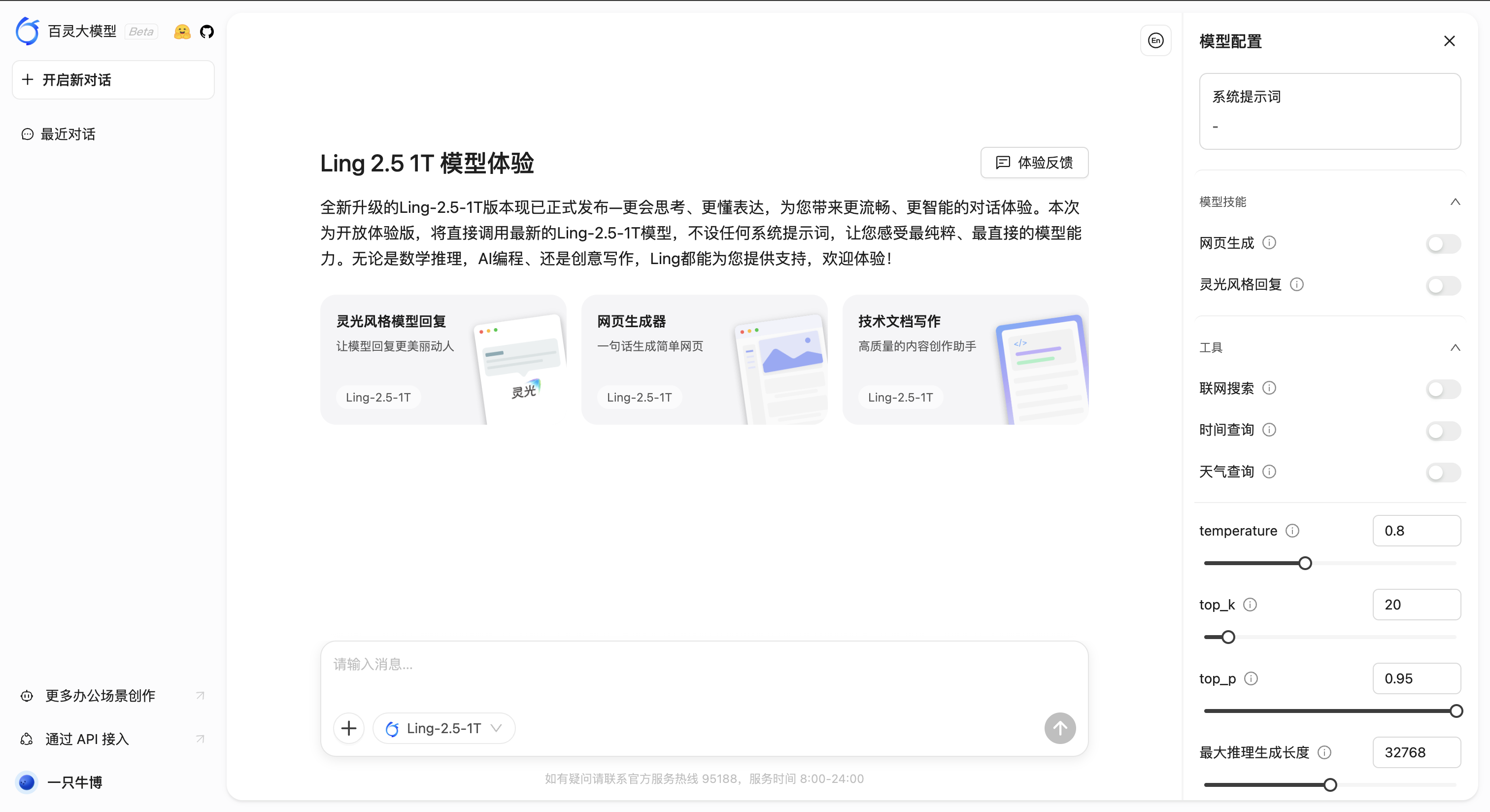The width and height of the screenshot is (1490, 812).
Task: Click the attachment plus icon in the message bar
Action: click(348, 728)
